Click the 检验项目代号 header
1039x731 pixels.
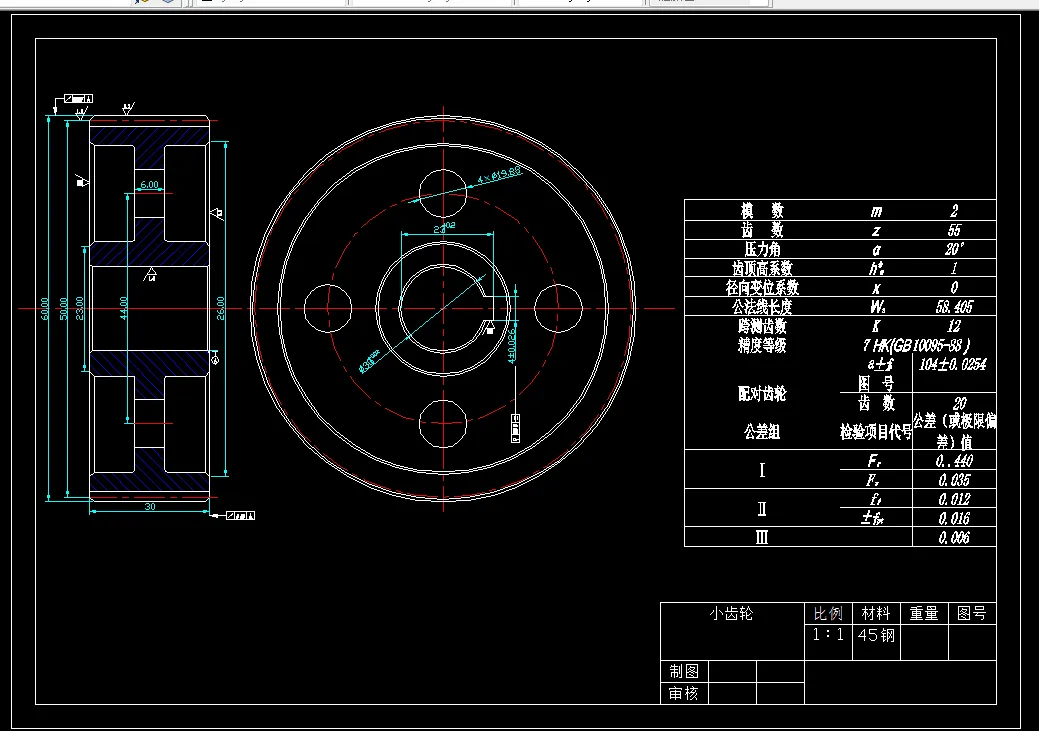tap(875, 432)
